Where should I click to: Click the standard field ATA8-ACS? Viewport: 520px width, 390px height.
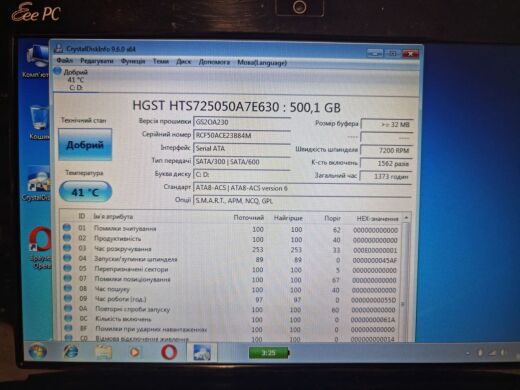[303, 188]
